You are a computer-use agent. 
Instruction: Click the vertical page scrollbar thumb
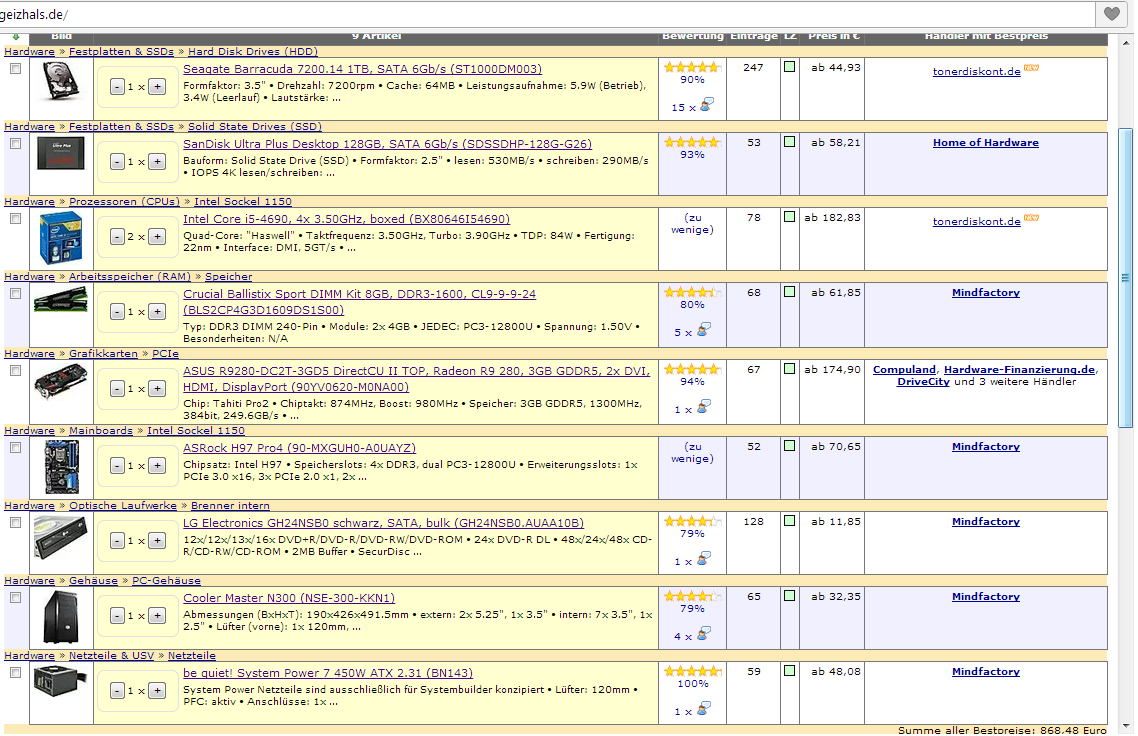1125,278
